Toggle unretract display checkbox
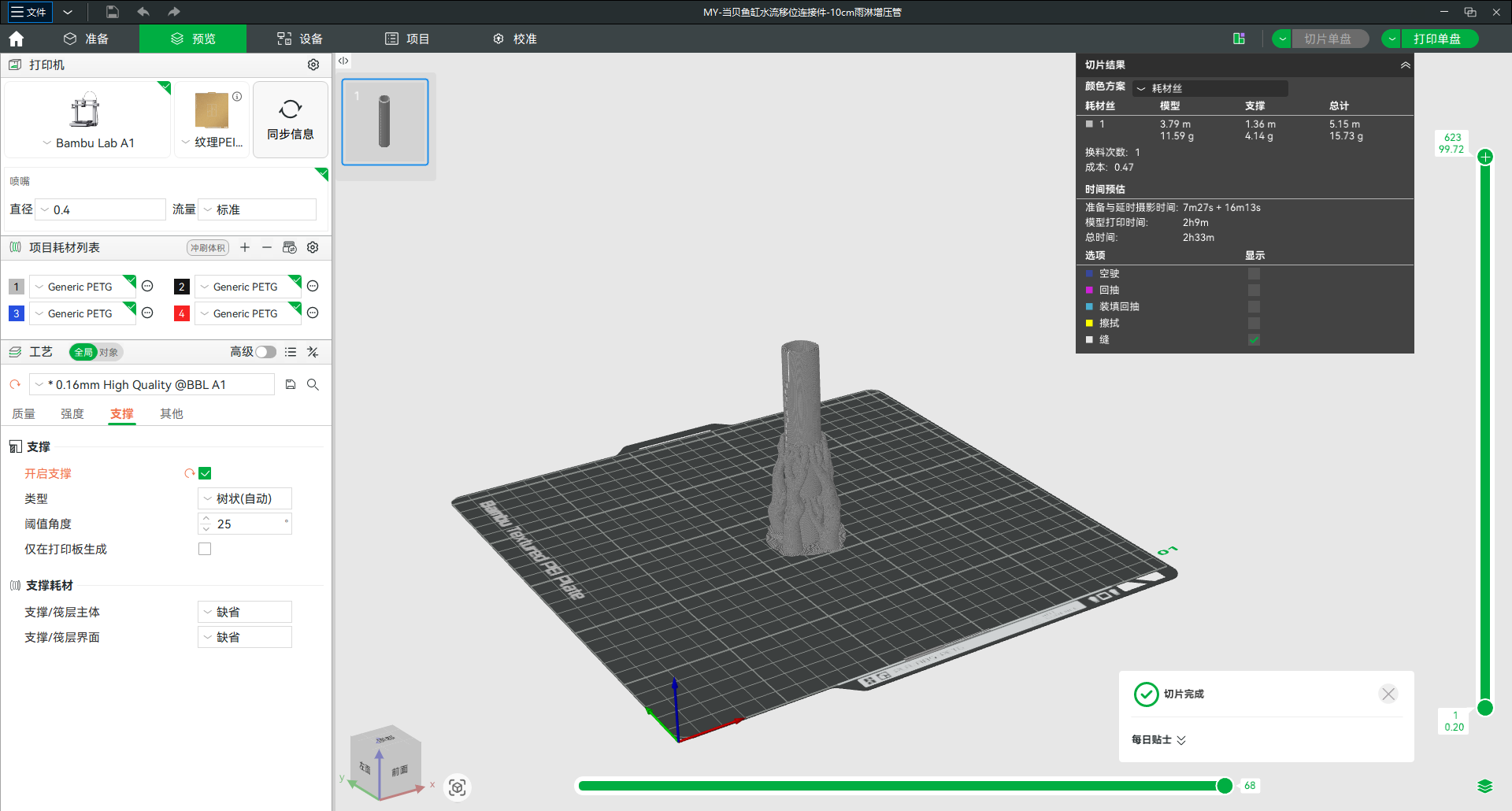Image resolution: width=1512 pixels, height=811 pixels. click(x=1254, y=306)
